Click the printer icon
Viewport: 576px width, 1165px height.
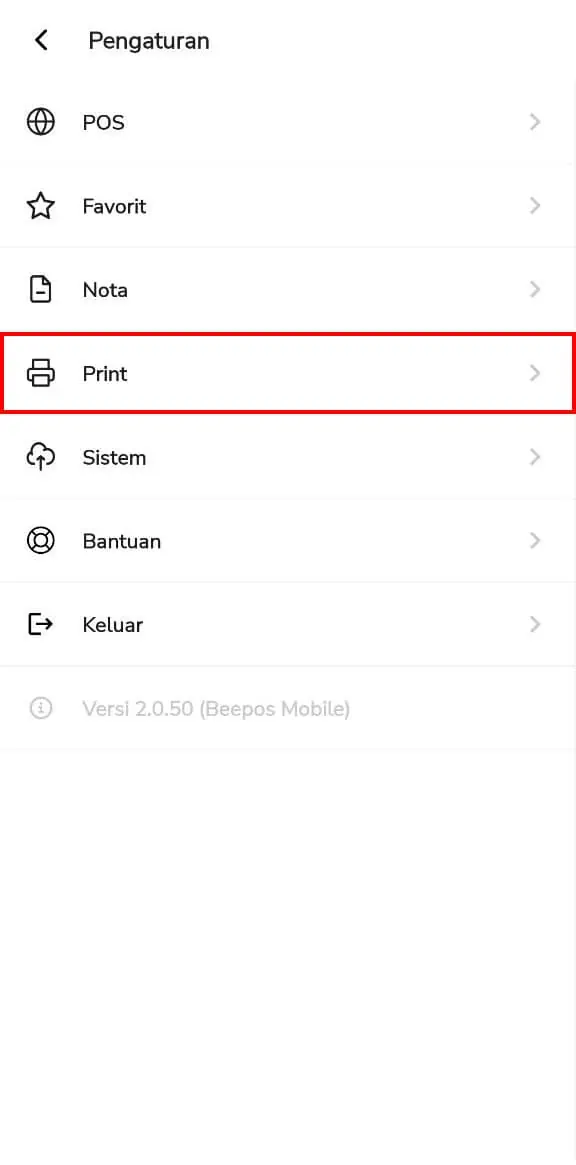[x=40, y=373]
